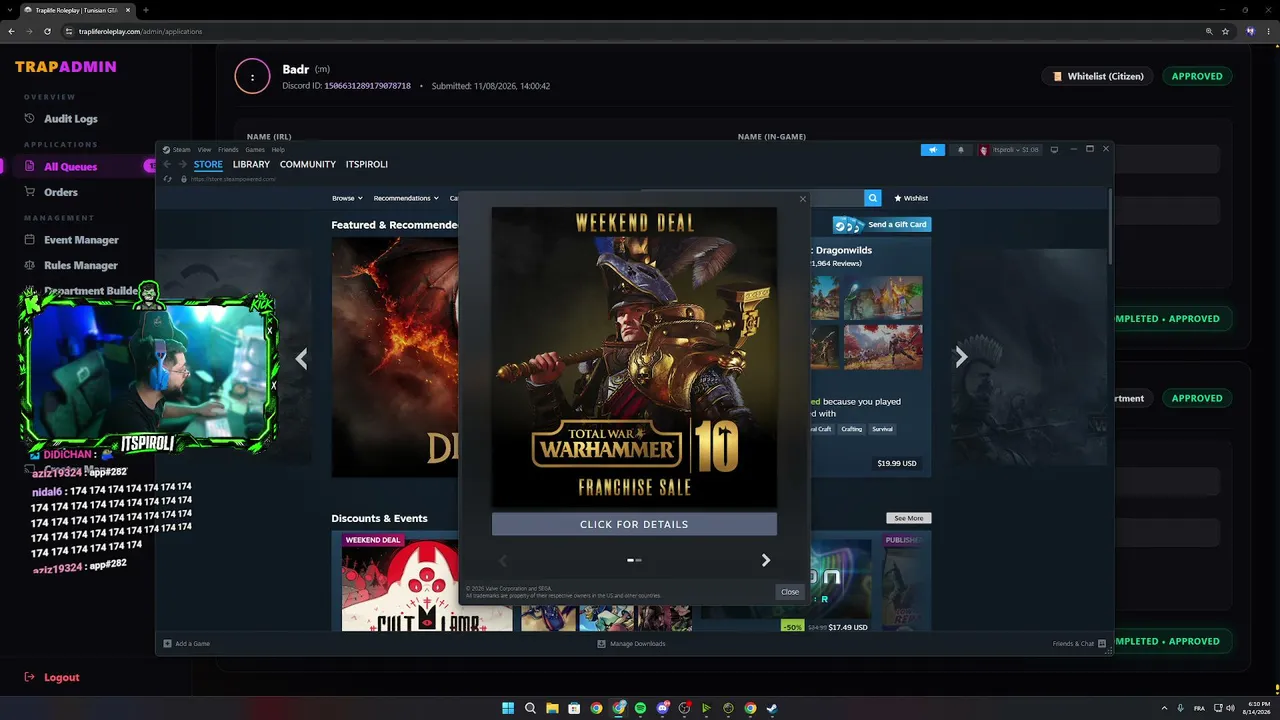The image size is (1280, 720).
Task: Open the Games menu in Steam
Action: pyautogui.click(x=255, y=150)
